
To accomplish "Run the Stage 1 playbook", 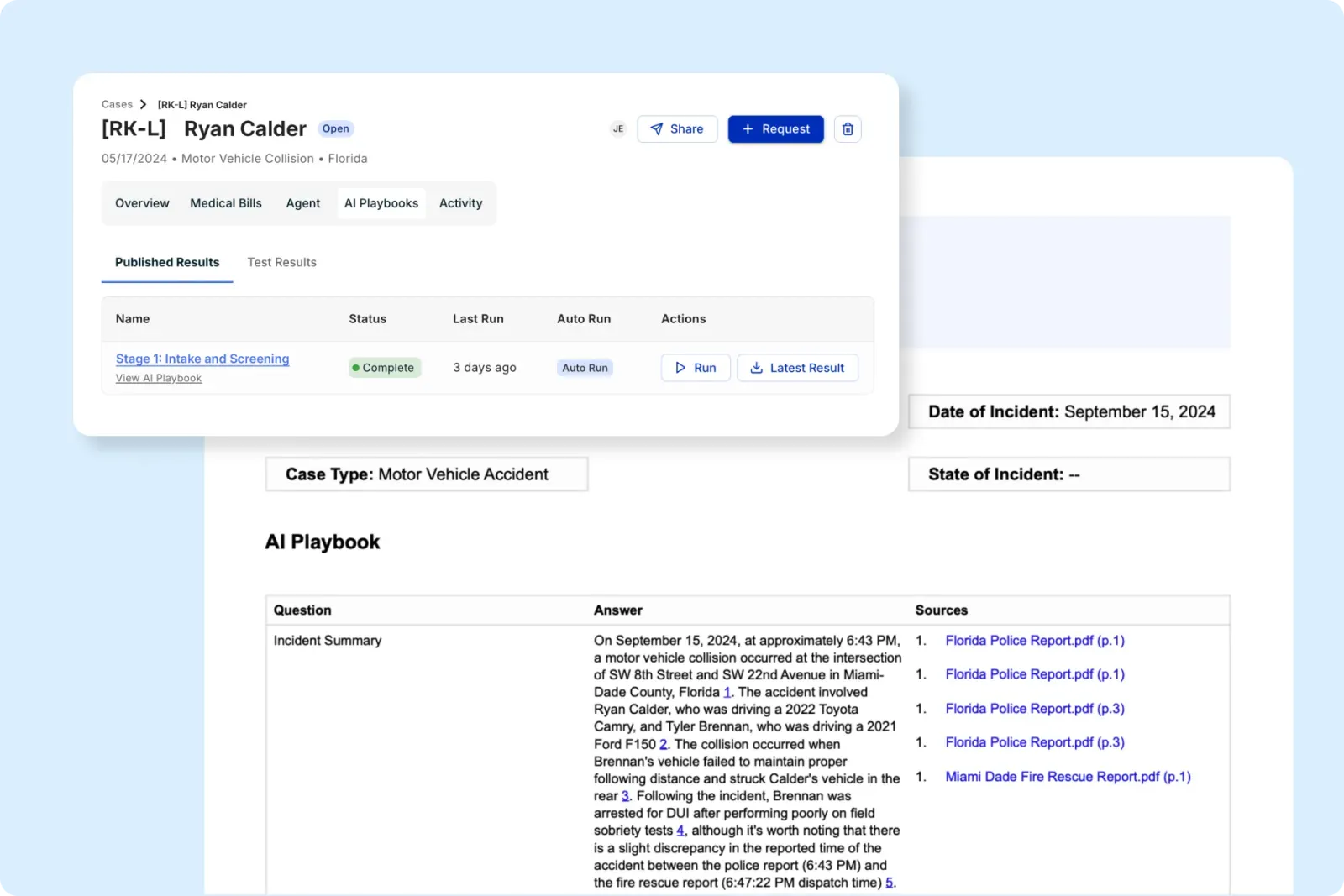I will (x=696, y=368).
